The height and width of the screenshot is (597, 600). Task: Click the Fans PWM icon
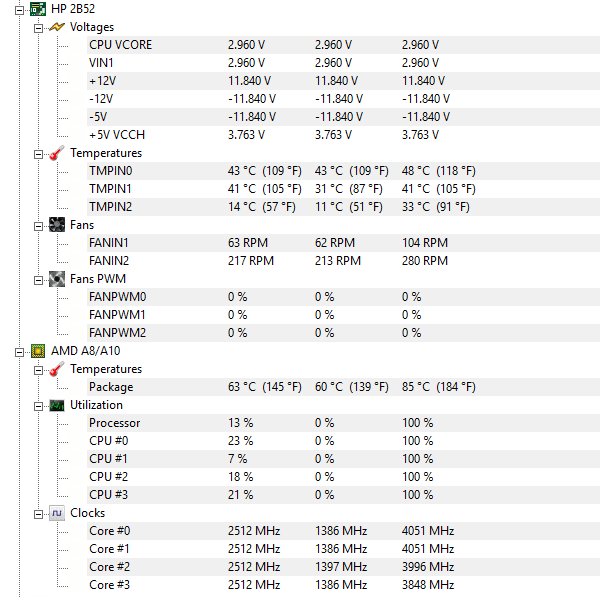[x=57, y=279]
